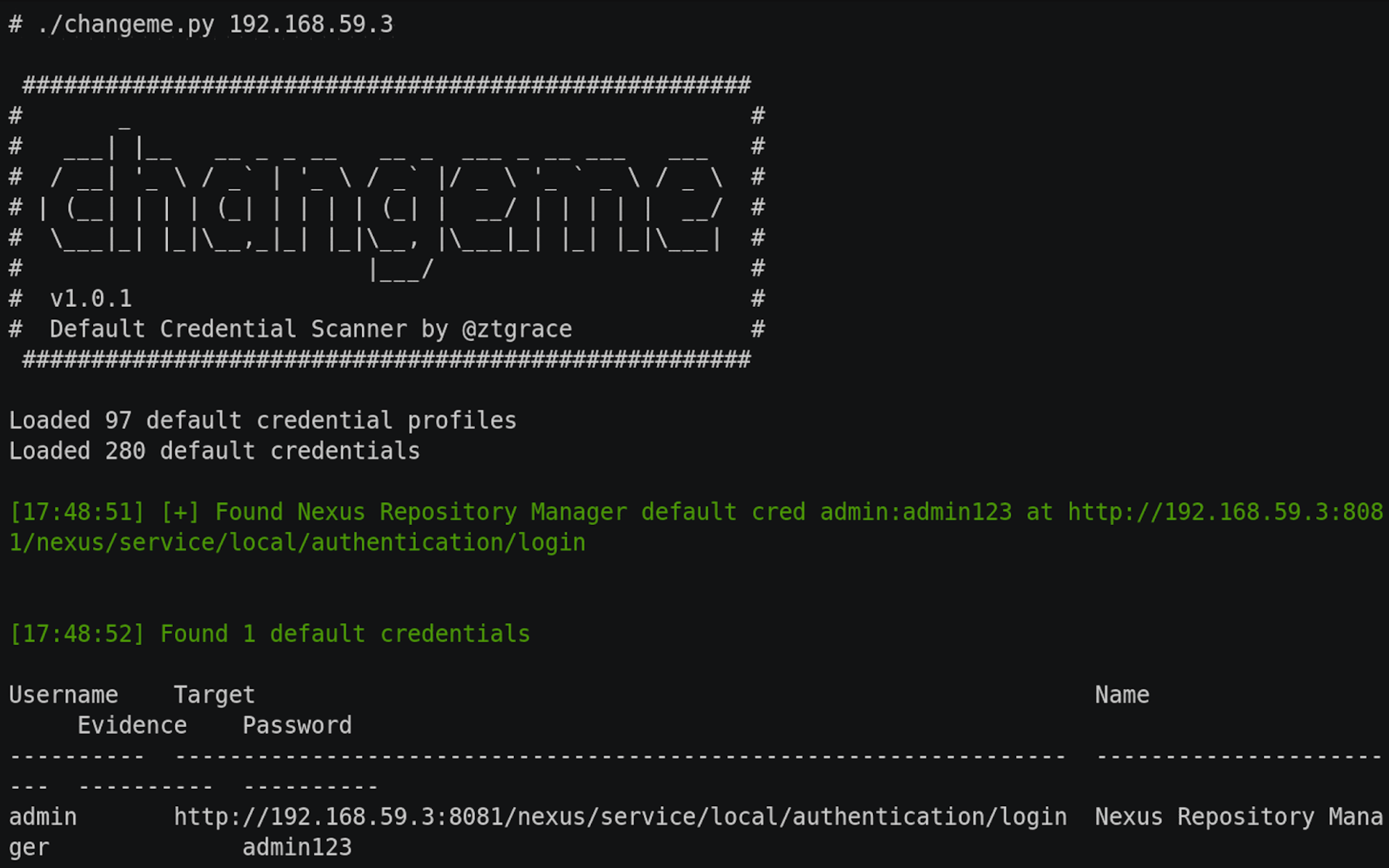
Task: Click the ./changeme.py command text
Action: [x=126, y=24]
